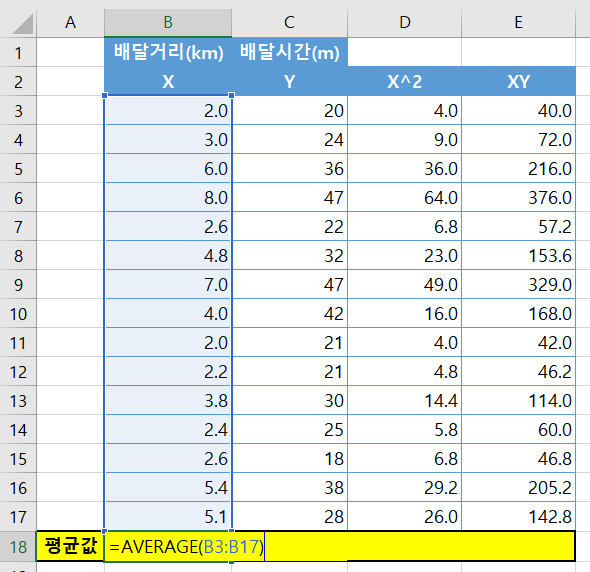Viewport: 590px width, 572px height.
Task: Select cell D9 with value 49.0
Action: [x=404, y=284]
